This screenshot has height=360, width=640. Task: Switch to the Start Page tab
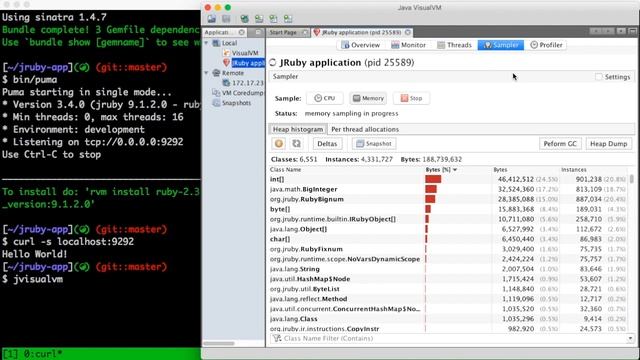click(x=283, y=32)
